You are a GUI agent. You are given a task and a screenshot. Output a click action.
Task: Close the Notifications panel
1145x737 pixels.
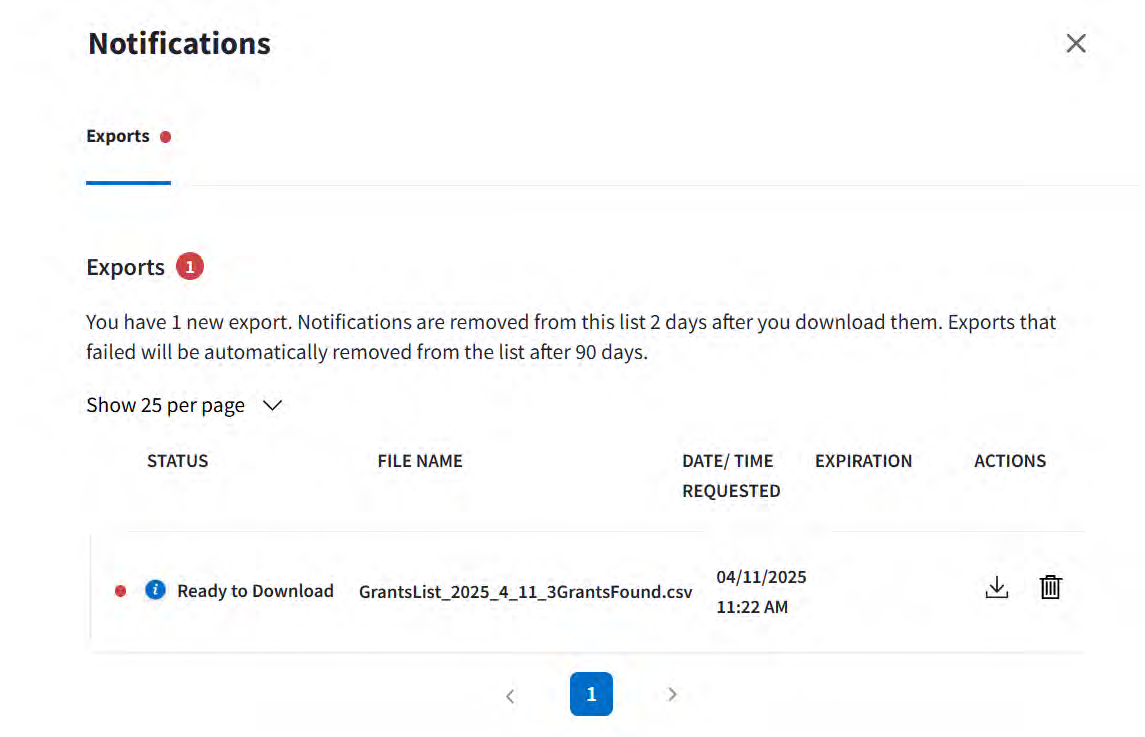(x=1076, y=43)
